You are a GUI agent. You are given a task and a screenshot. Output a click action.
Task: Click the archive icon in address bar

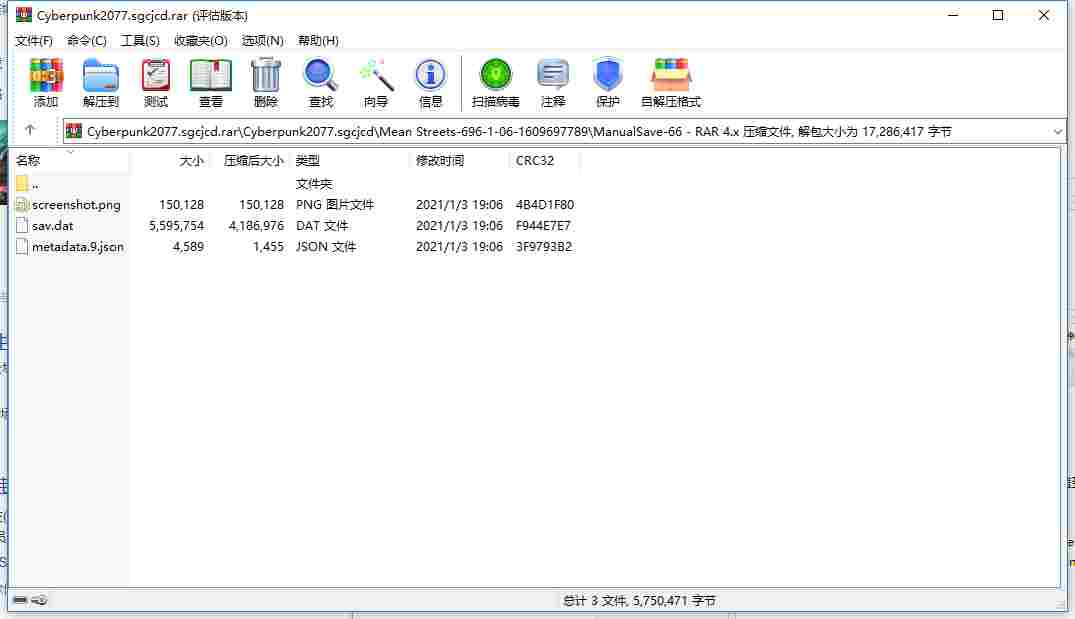(x=74, y=132)
